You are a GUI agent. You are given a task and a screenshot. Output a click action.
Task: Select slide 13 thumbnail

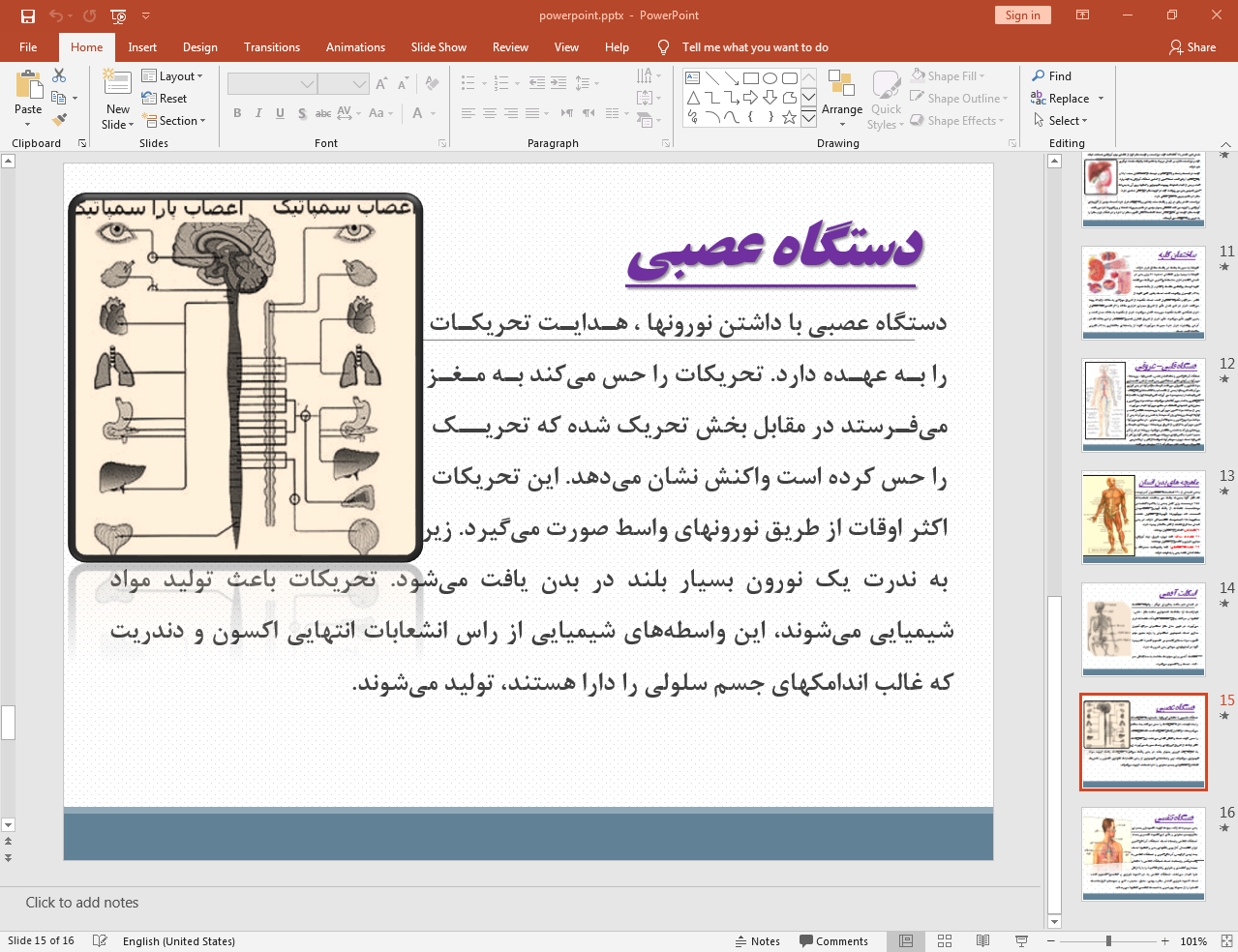click(x=1143, y=518)
